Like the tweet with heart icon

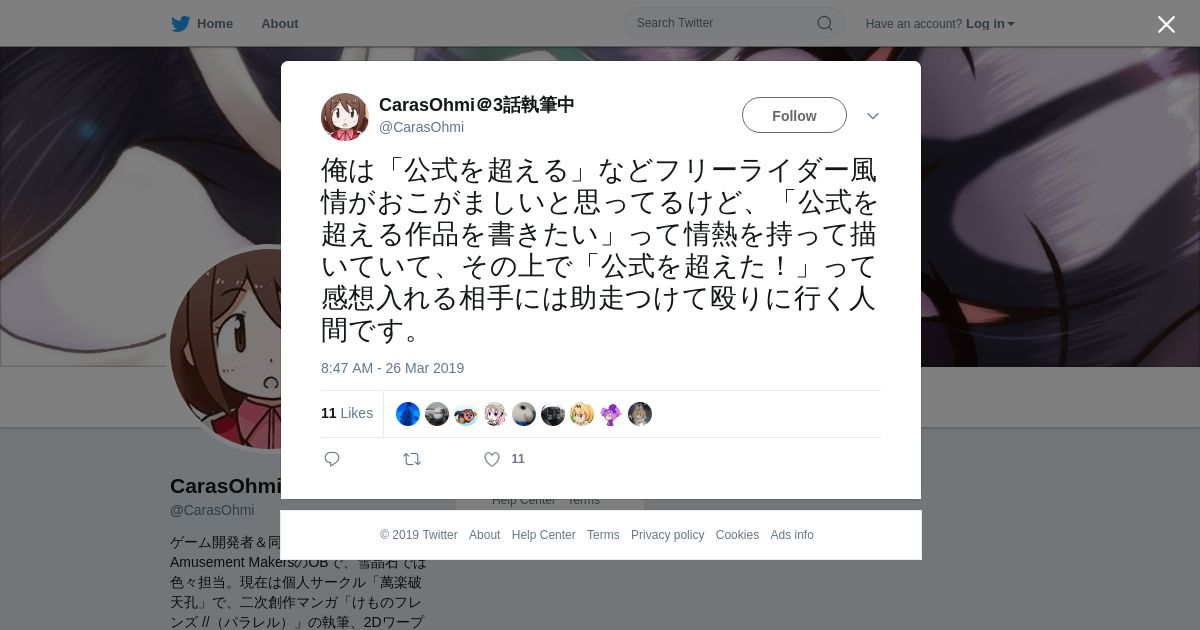tap(492, 459)
